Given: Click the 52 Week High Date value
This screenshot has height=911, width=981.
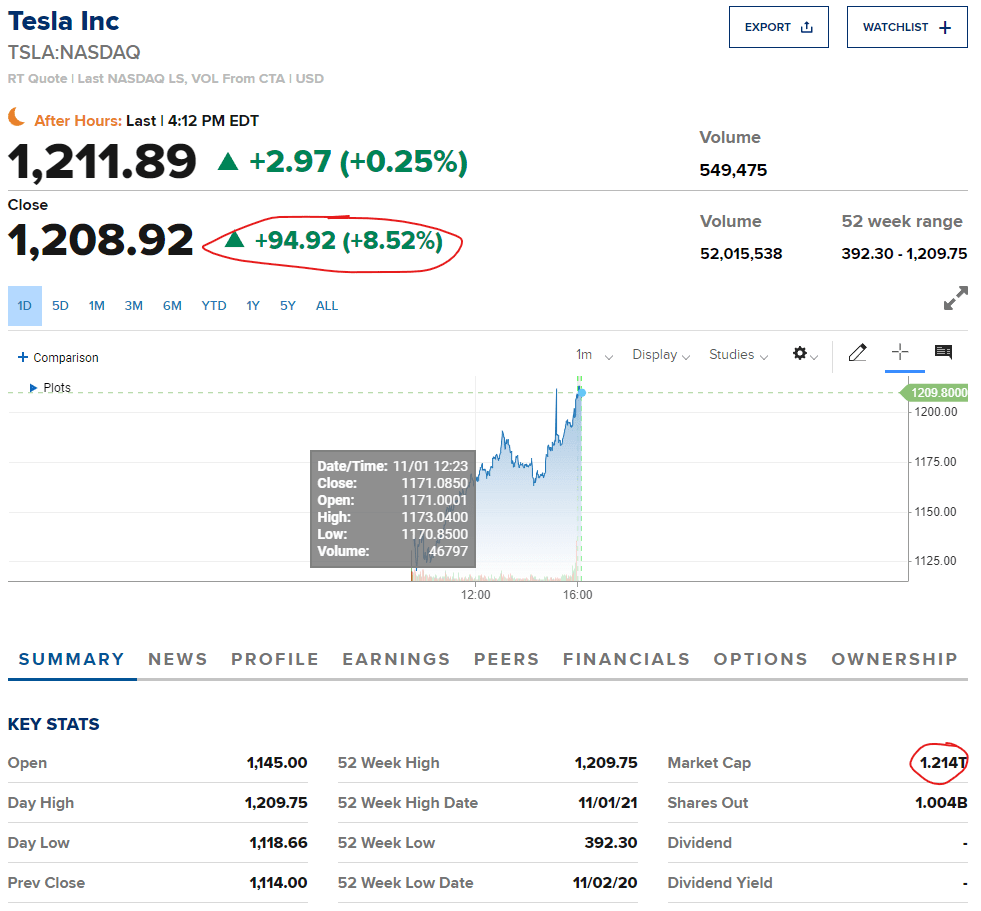Looking at the screenshot, I should tap(607, 803).
